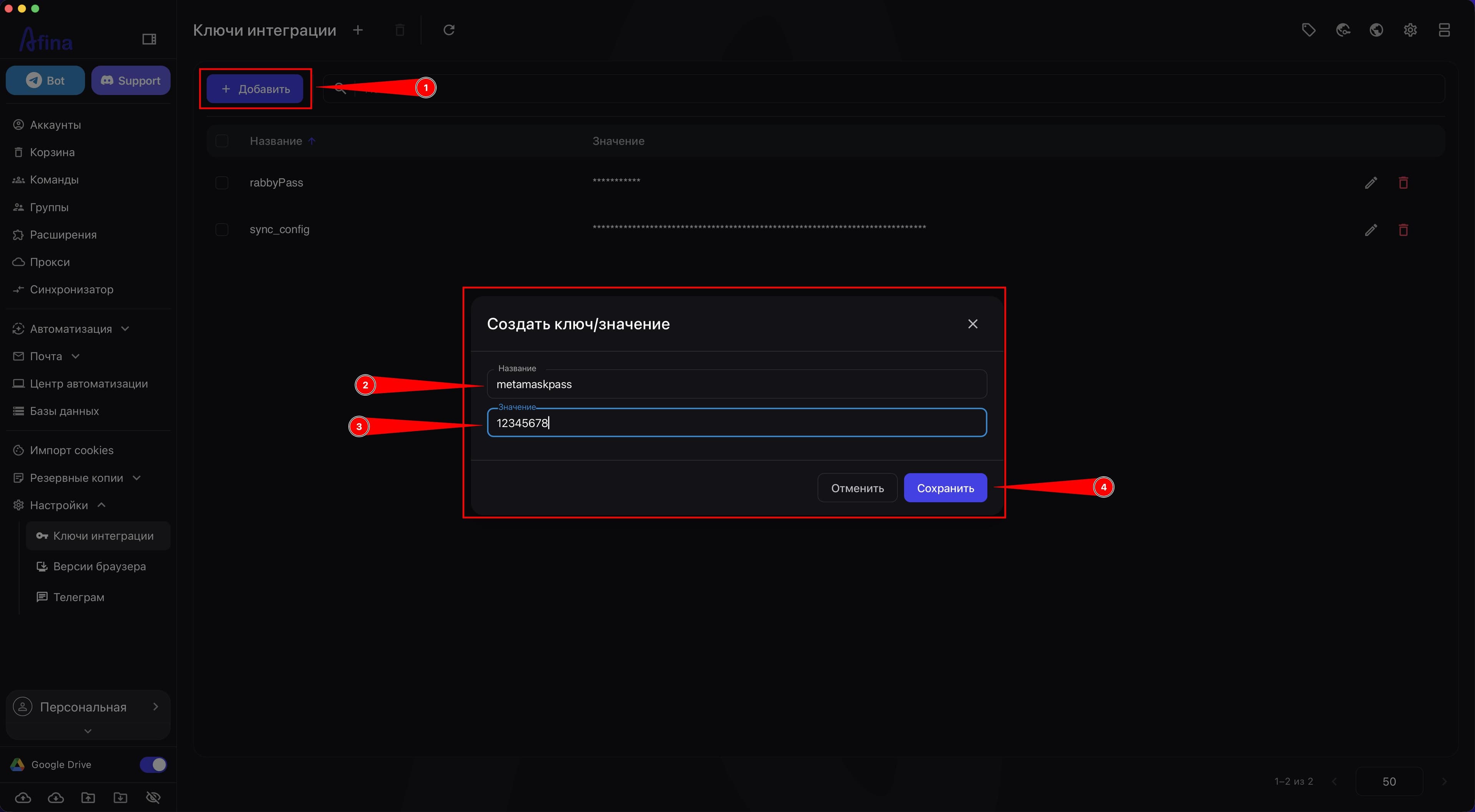Image resolution: width=1475 pixels, height=812 pixels.
Task: Collapse sidebar with the panel icon
Action: [x=149, y=39]
